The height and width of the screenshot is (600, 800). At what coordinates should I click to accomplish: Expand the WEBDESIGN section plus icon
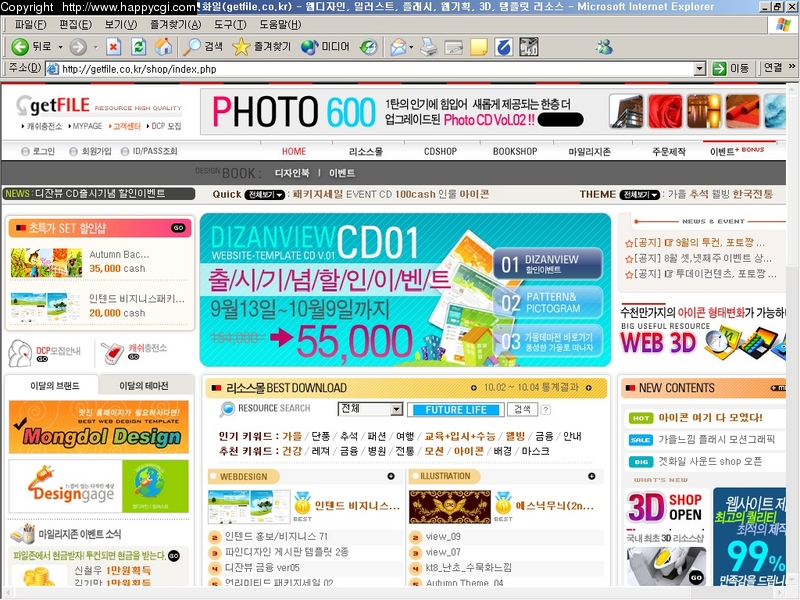pos(391,476)
